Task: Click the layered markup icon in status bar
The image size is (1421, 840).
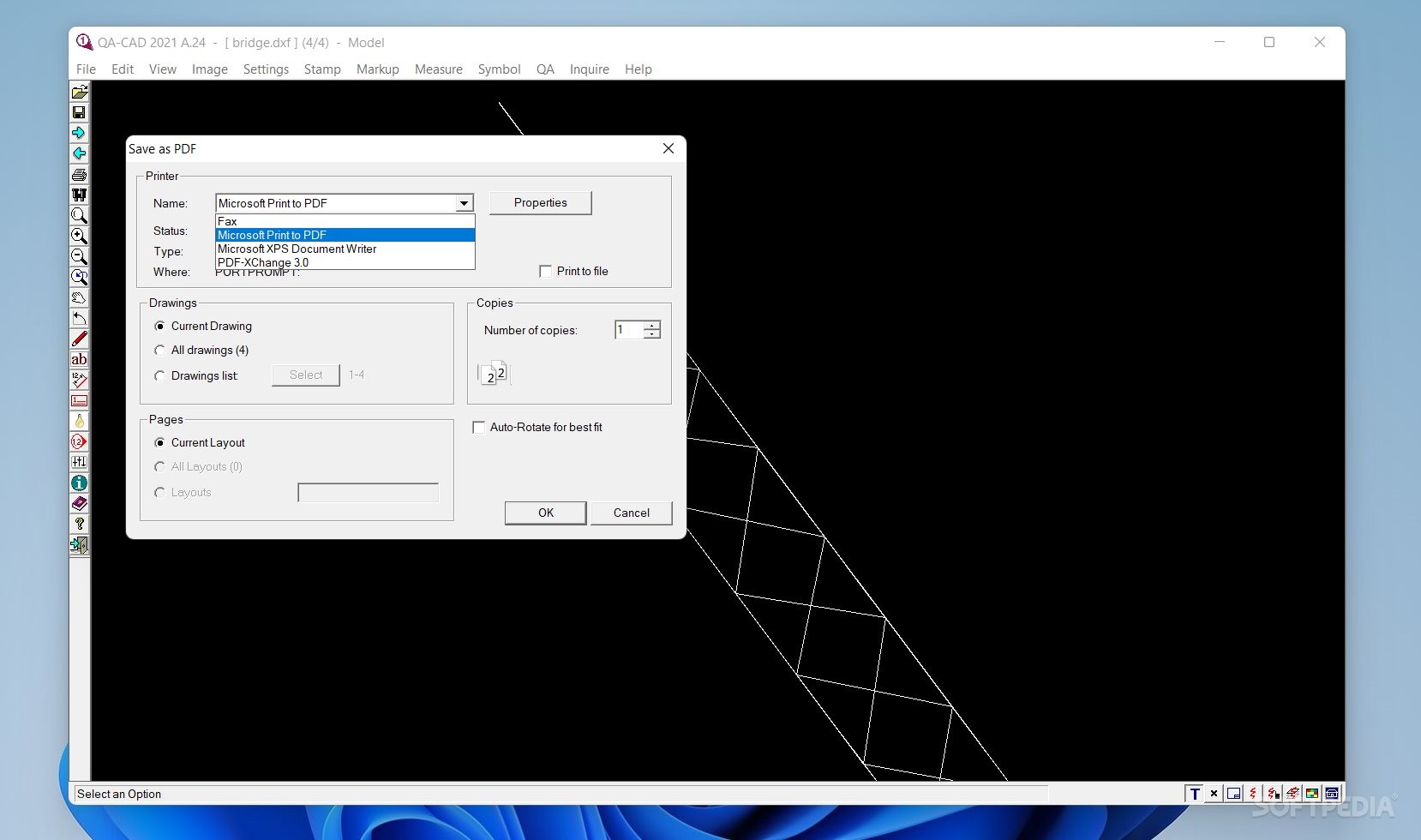Action: tap(1292, 794)
